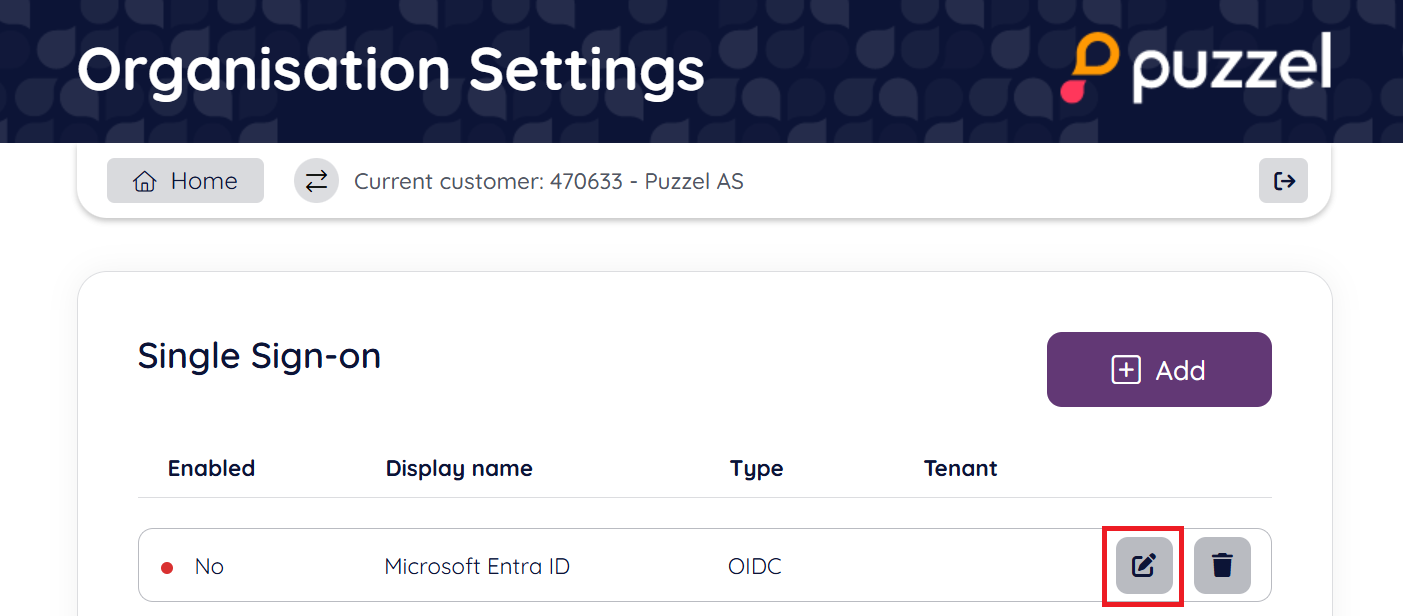Click the Puzzel logo

1196,68
